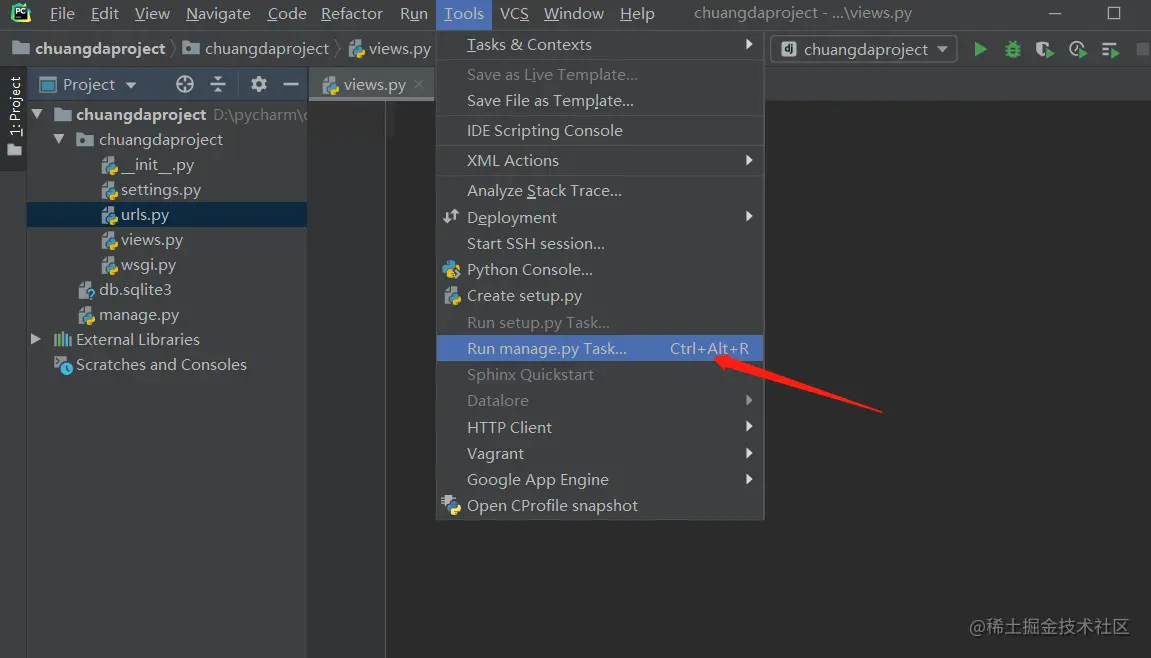
Task: Open the Deployment submenu
Action: (x=600, y=217)
